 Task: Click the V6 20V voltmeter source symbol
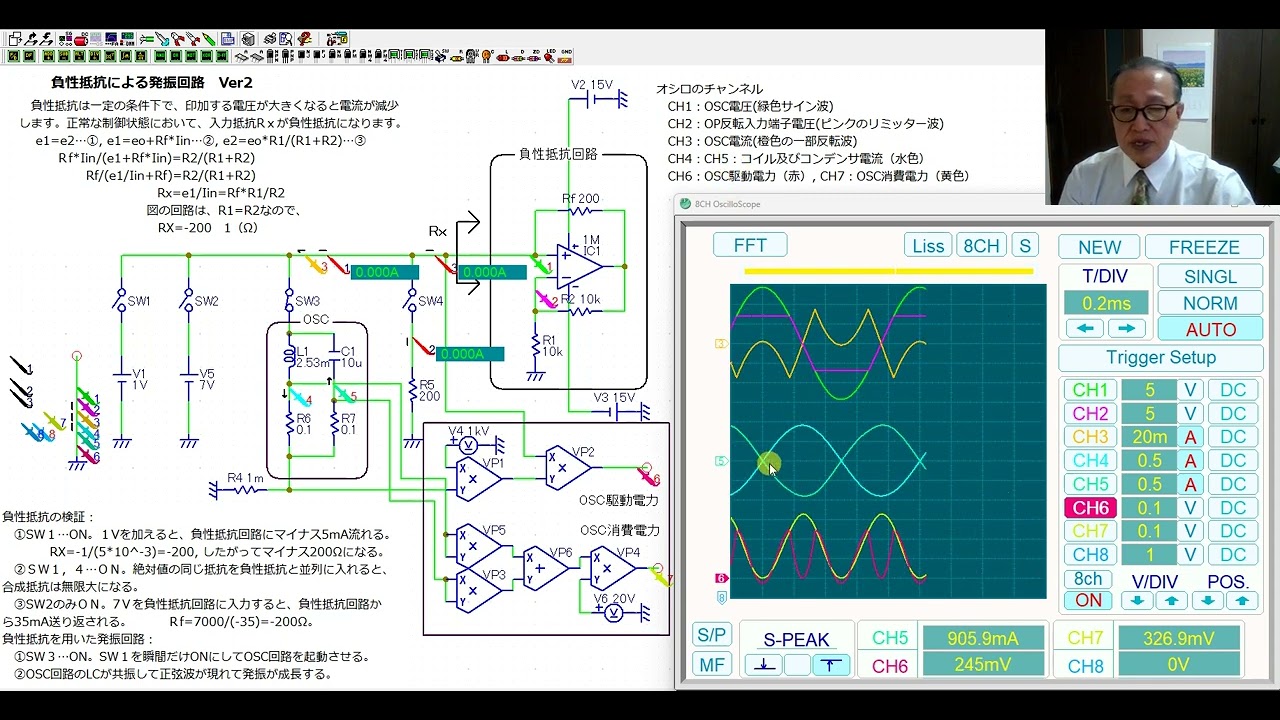coord(615,612)
